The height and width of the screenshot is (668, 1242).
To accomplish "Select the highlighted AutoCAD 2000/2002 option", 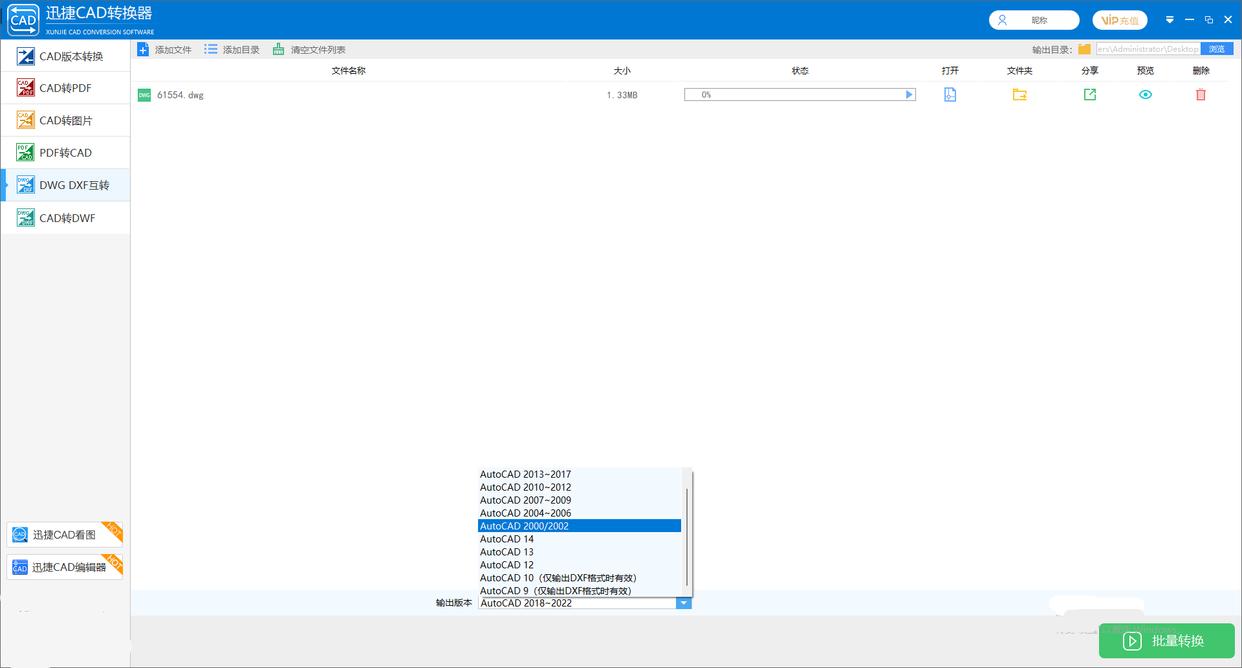I will click(580, 526).
